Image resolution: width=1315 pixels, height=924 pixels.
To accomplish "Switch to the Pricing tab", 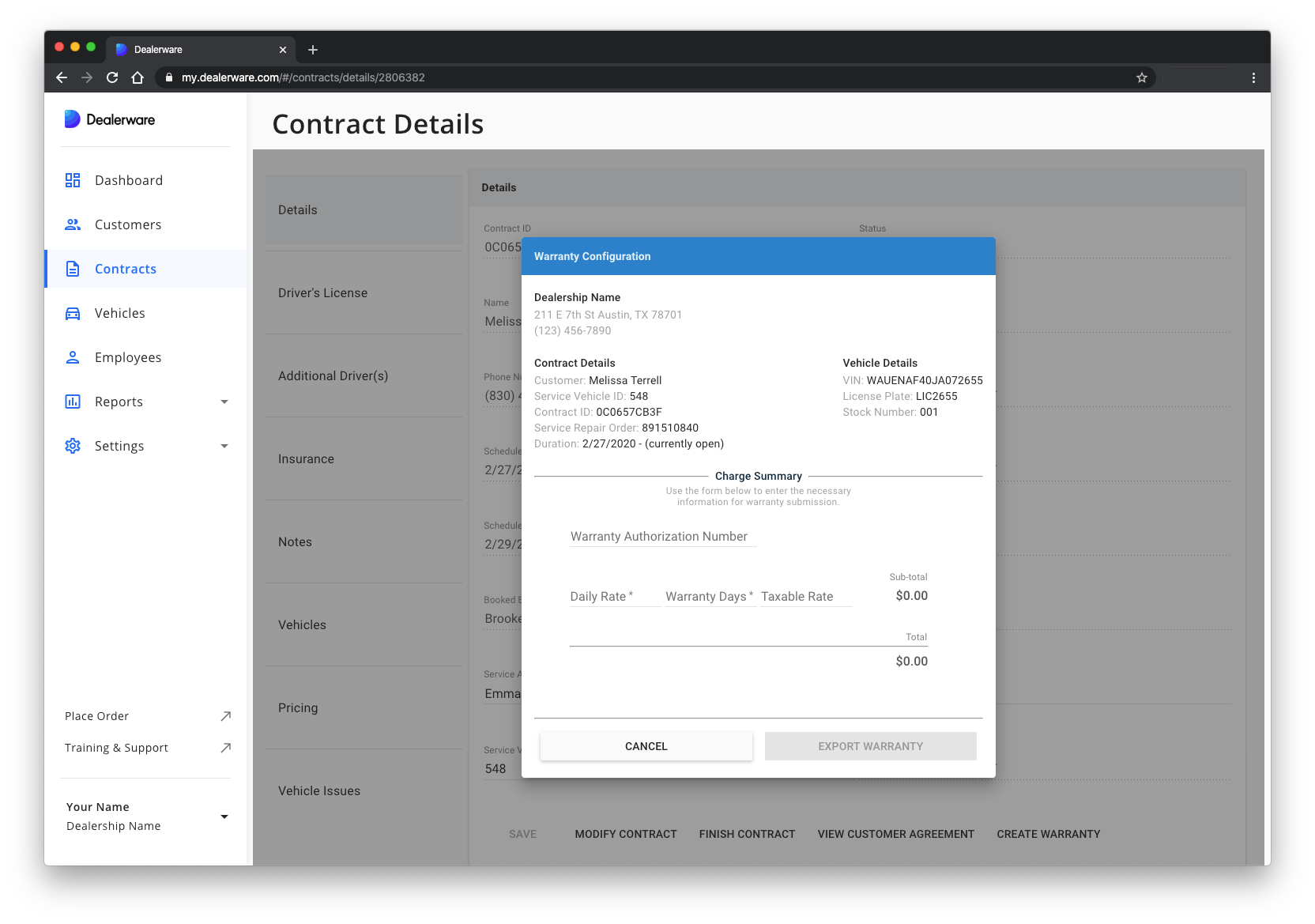I will [298, 707].
